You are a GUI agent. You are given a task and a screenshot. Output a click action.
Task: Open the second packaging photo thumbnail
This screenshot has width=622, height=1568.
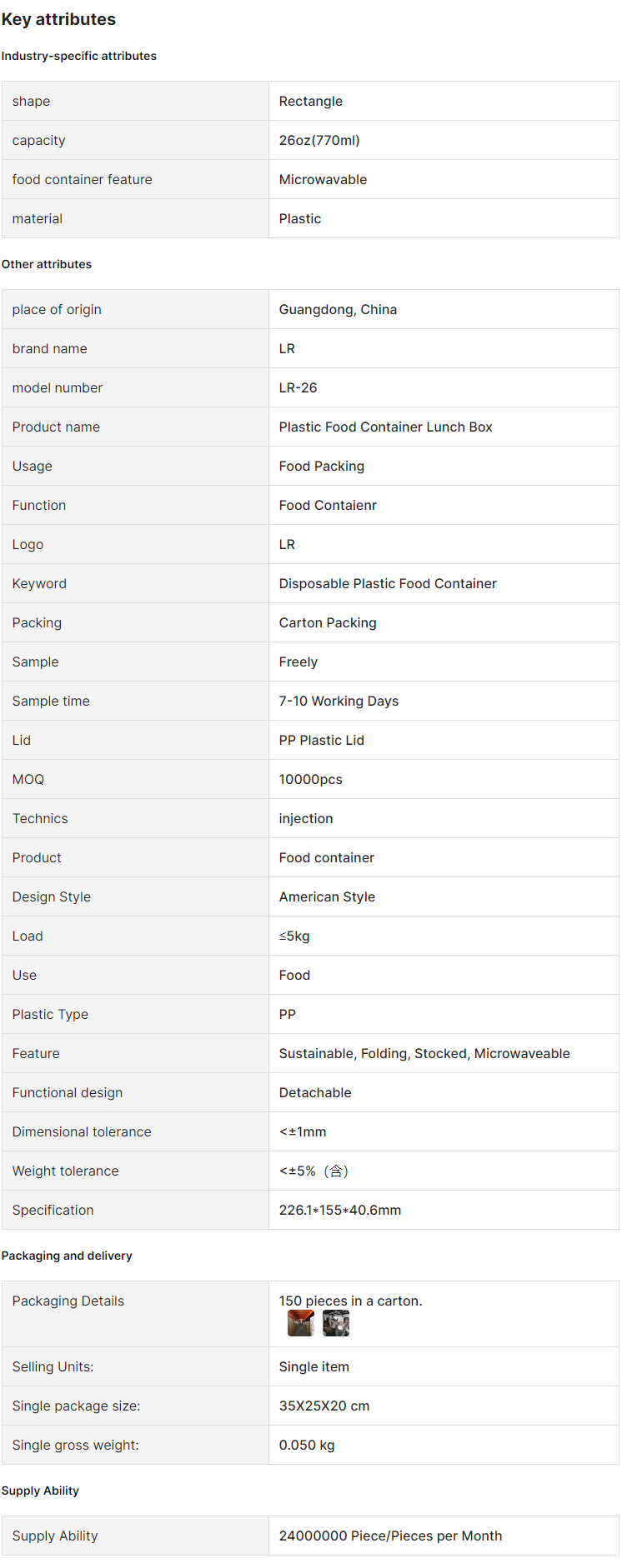tap(336, 1323)
